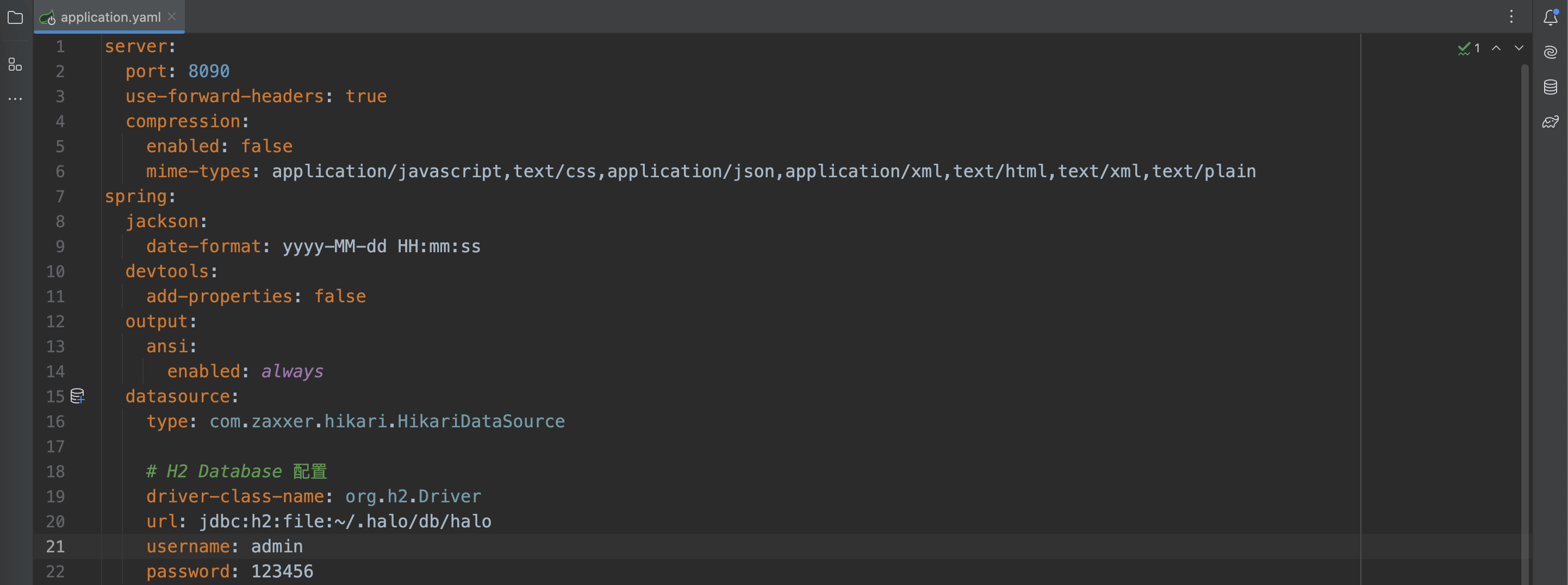Show more tool windows (ellipsis)

tap(15, 98)
